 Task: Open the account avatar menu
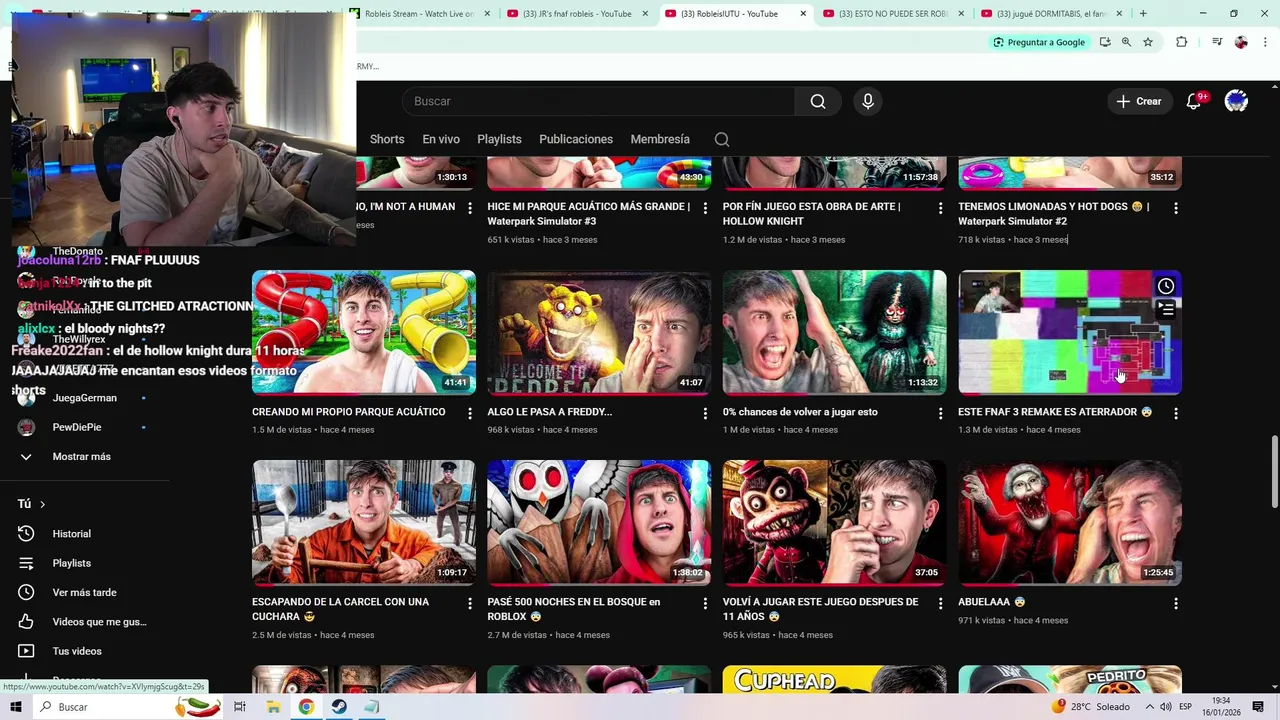point(1236,101)
